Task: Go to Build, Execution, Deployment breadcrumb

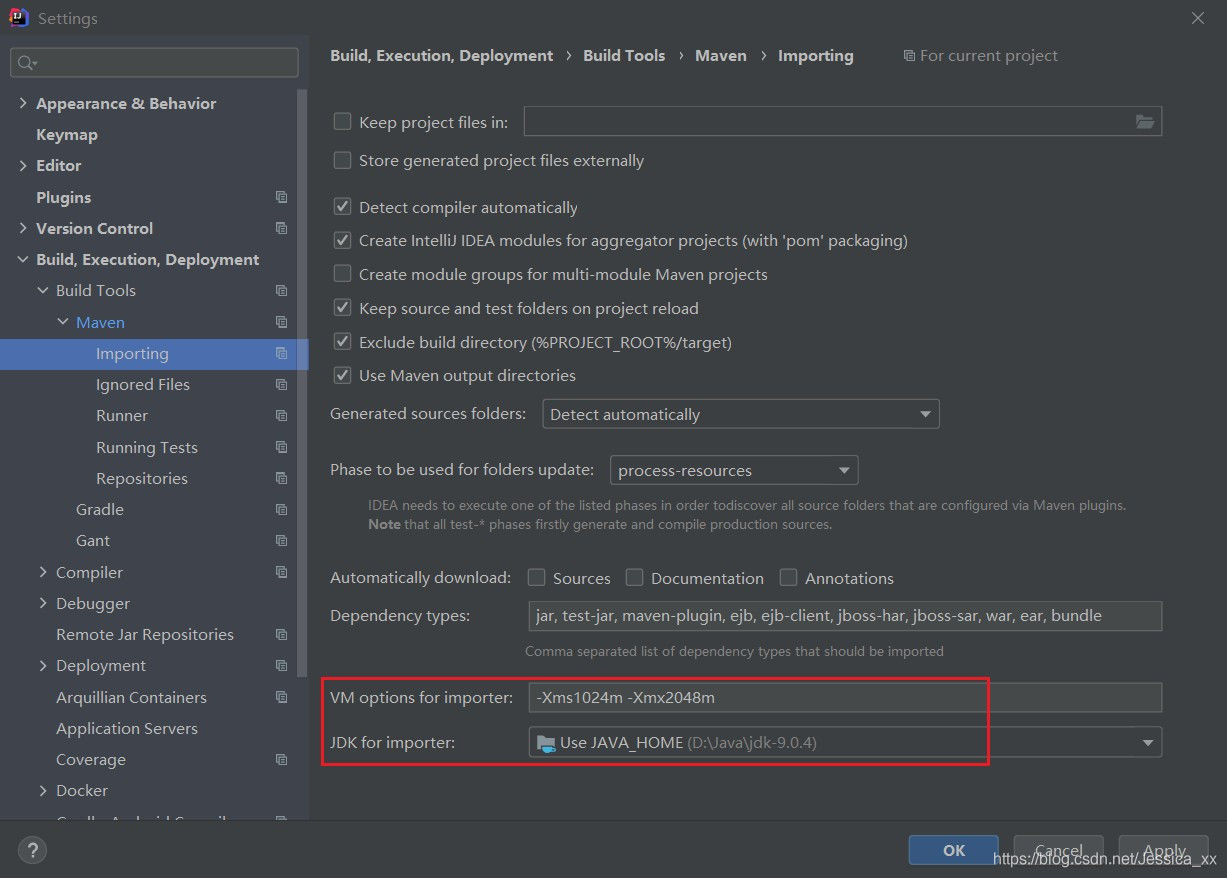Action: pos(442,56)
